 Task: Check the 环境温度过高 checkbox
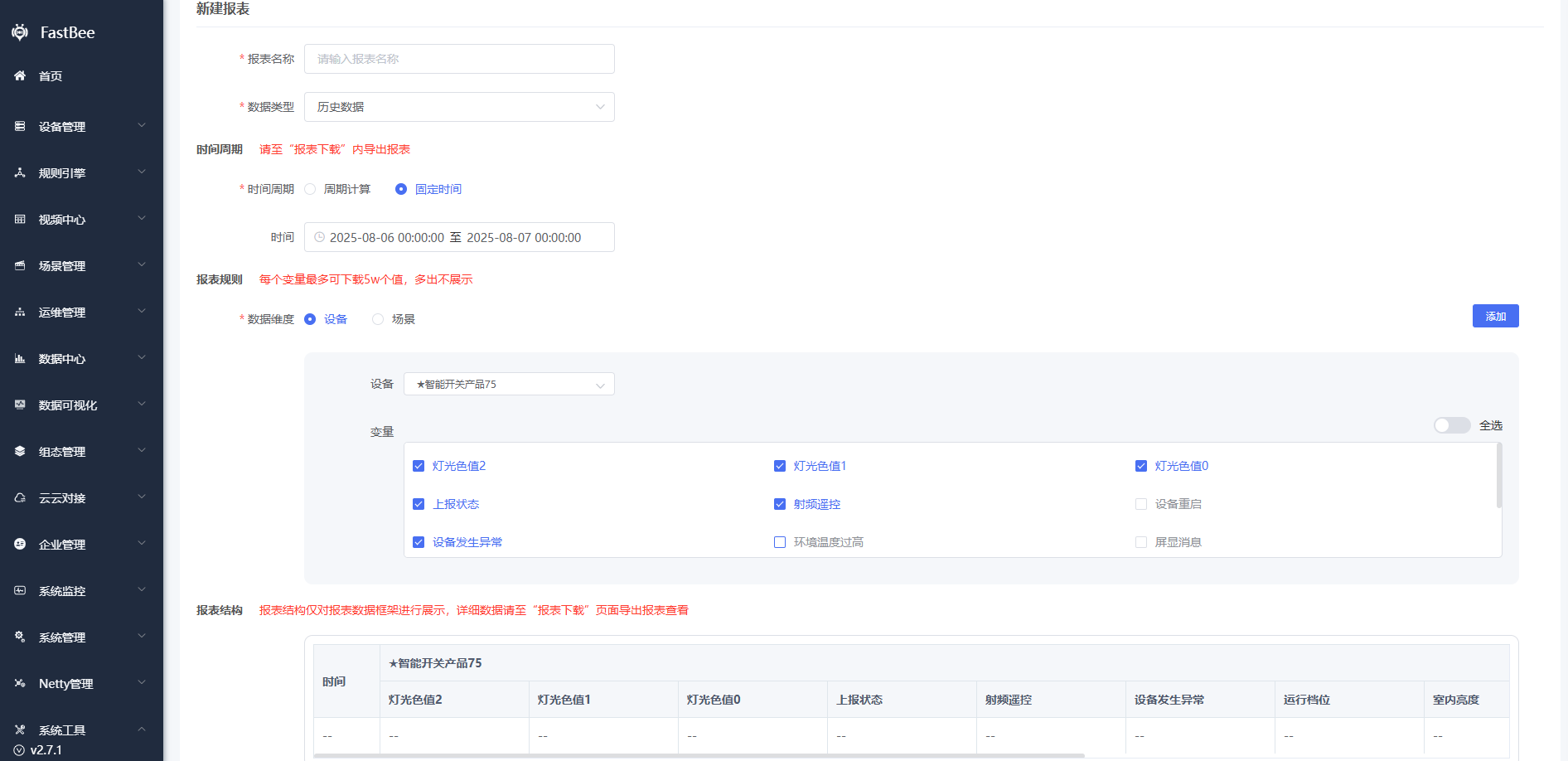coord(780,542)
